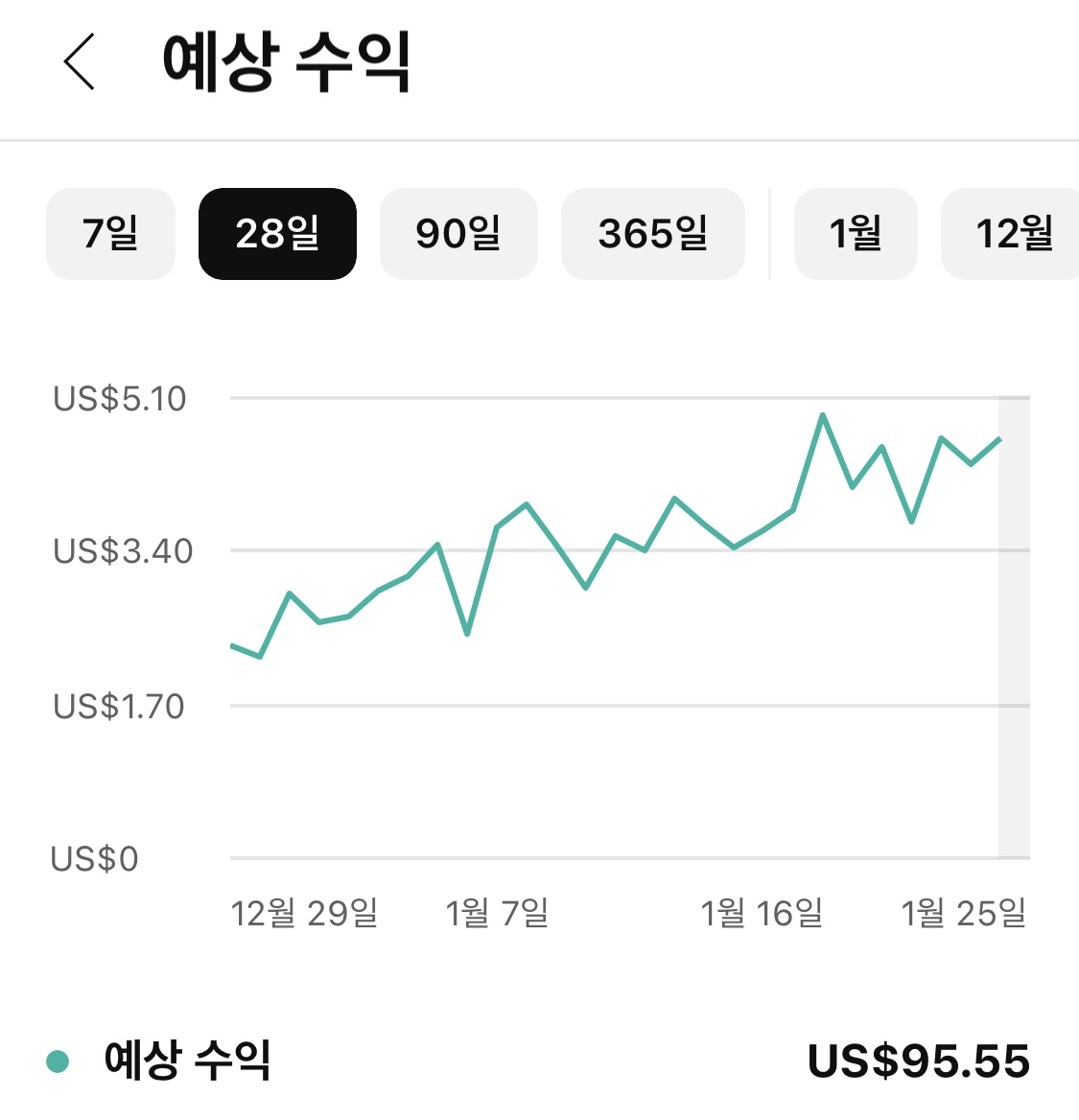Click the US$3.40 axis label
1079x1120 pixels.
point(123,551)
